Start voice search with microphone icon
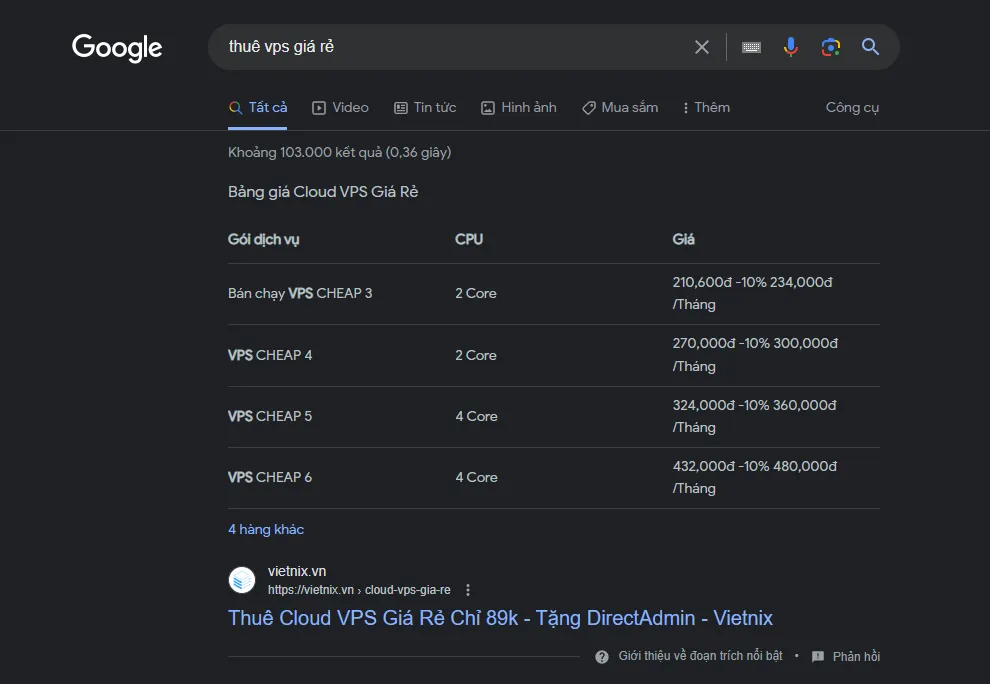The height and width of the screenshot is (684, 990). (791, 47)
